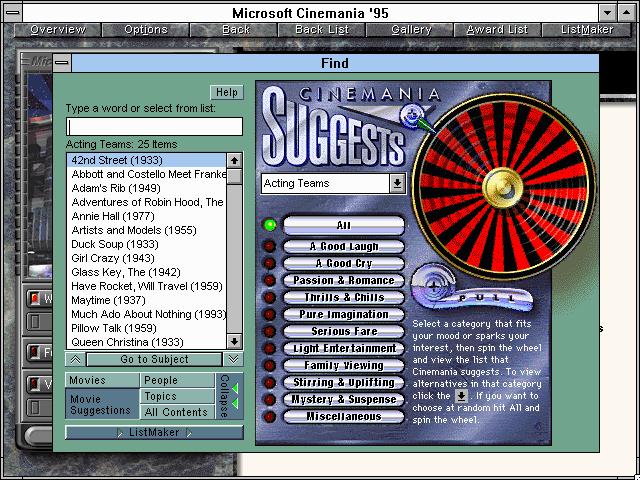
Task: Select the All category radio light
Action: pyautogui.click(x=270, y=225)
